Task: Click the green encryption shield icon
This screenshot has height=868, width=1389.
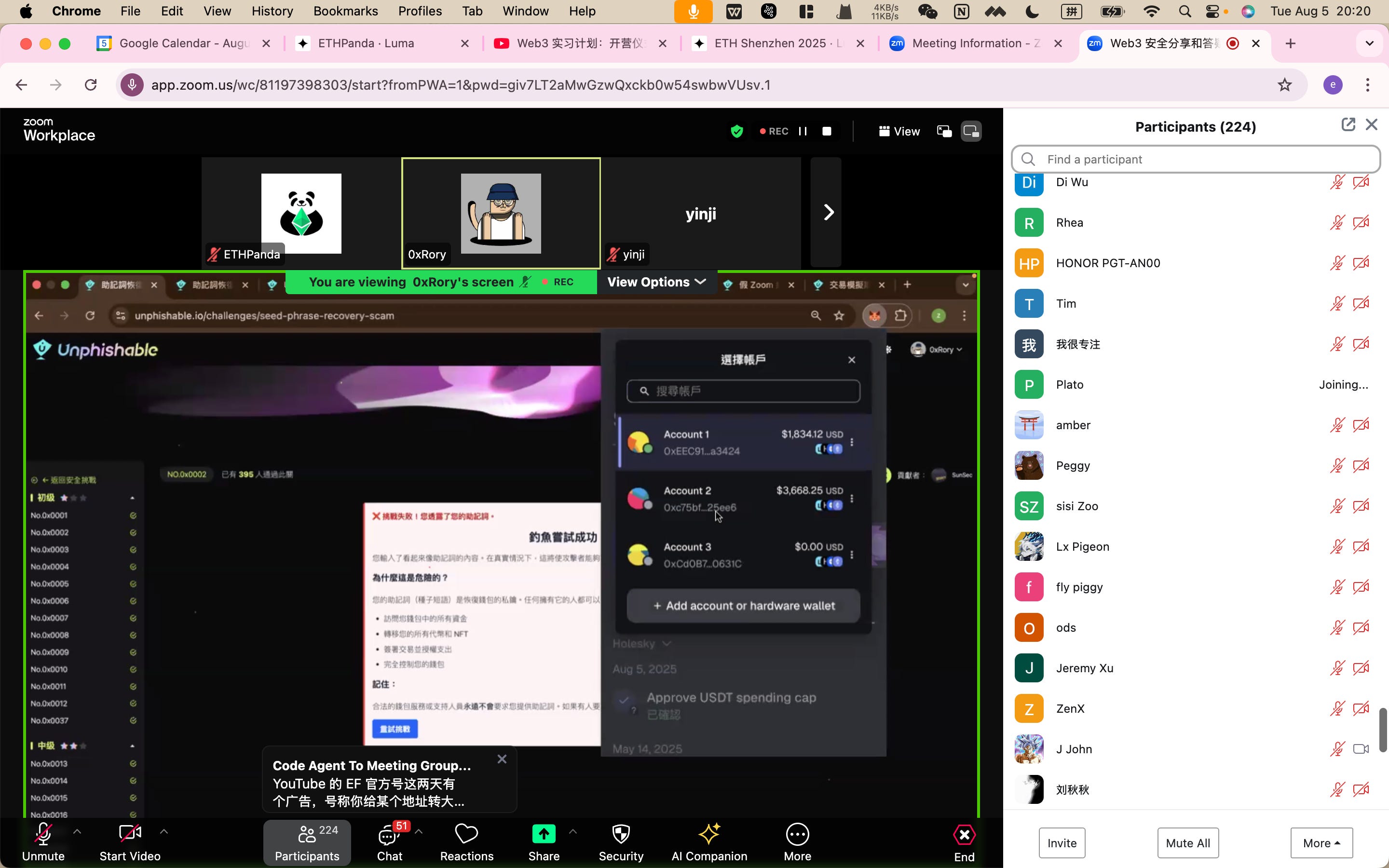Action: (x=737, y=132)
